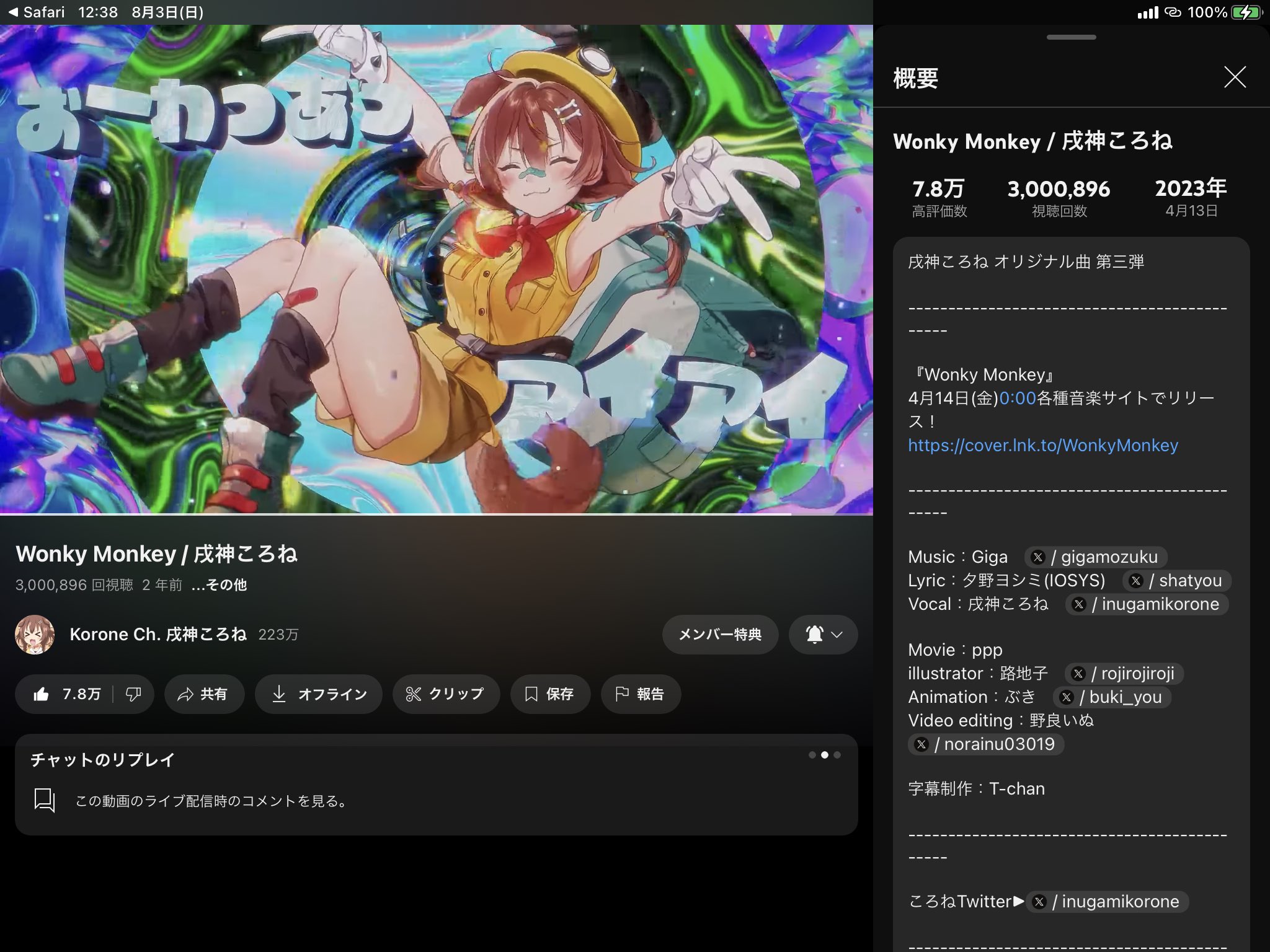Tap the Share (共有) arrow button

coord(203,694)
